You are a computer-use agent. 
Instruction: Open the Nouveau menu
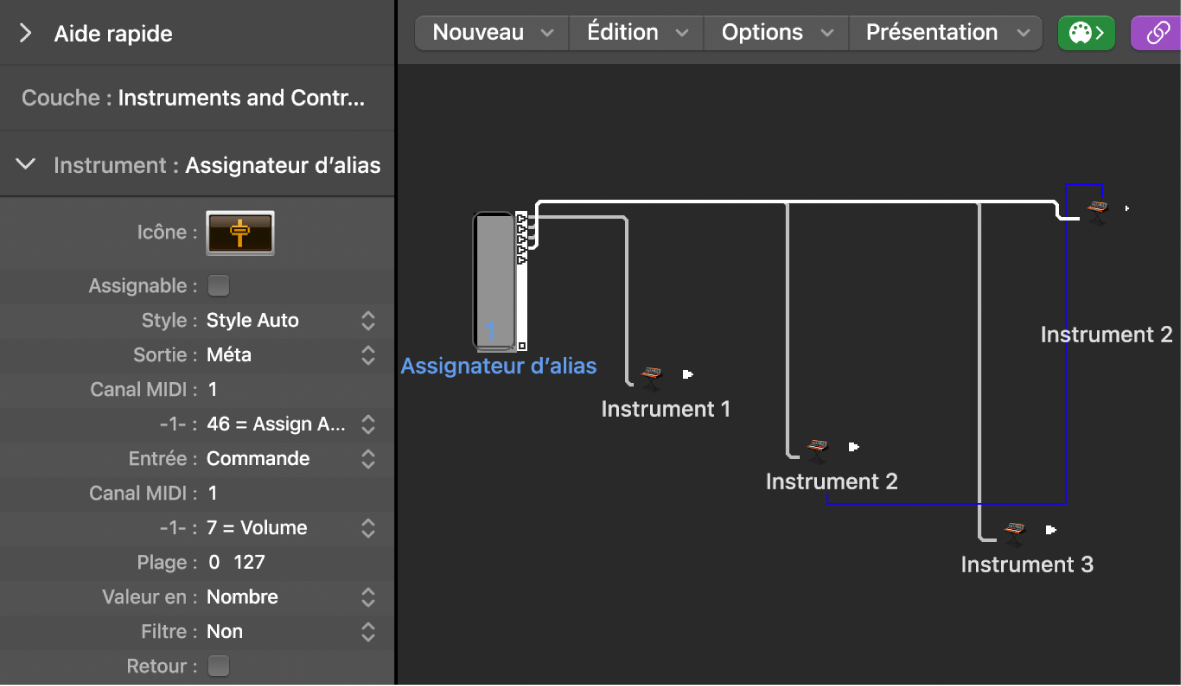pyautogui.click(x=492, y=33)
